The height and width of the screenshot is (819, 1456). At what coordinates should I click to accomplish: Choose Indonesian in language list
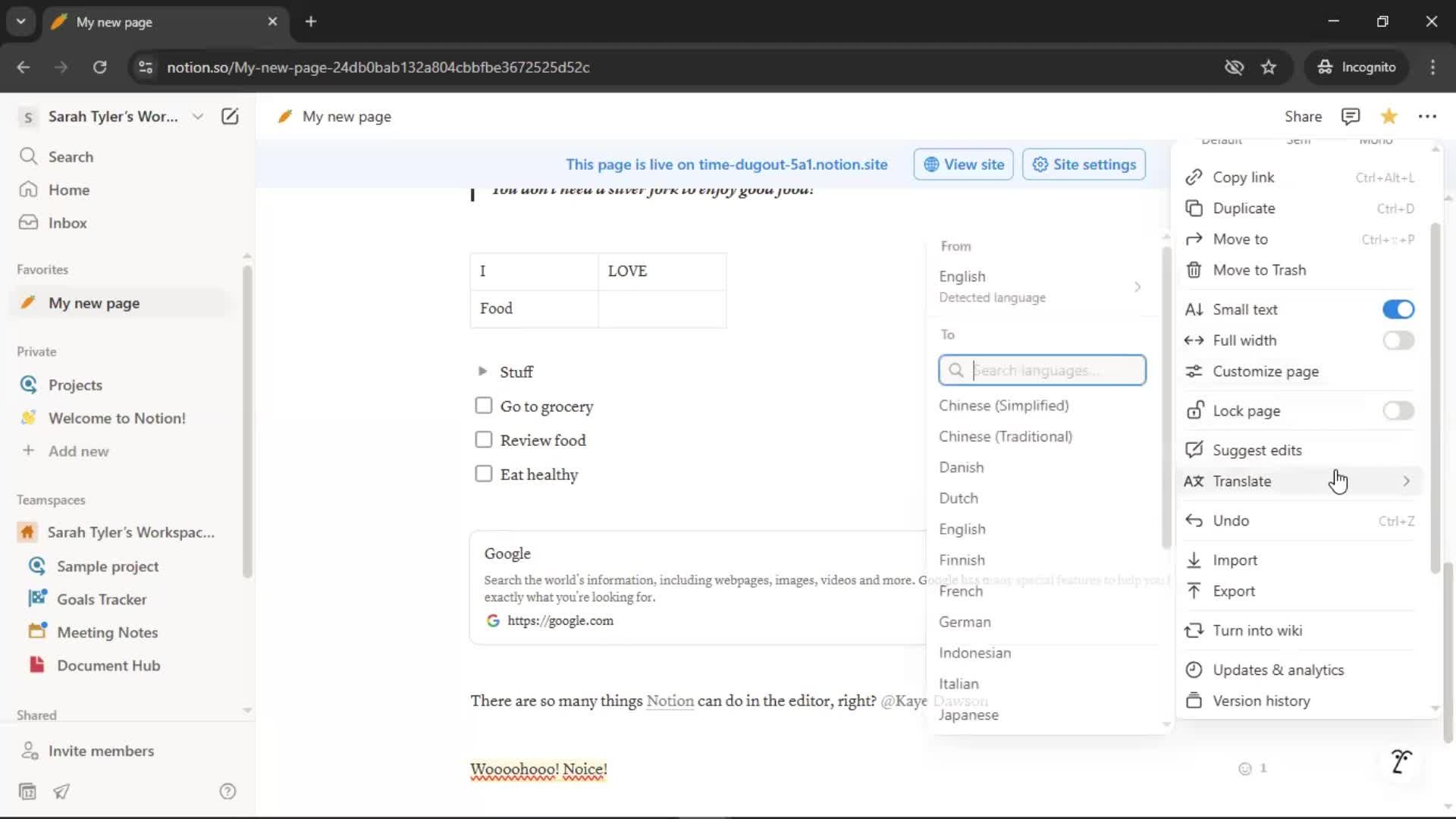pos(974,653)
